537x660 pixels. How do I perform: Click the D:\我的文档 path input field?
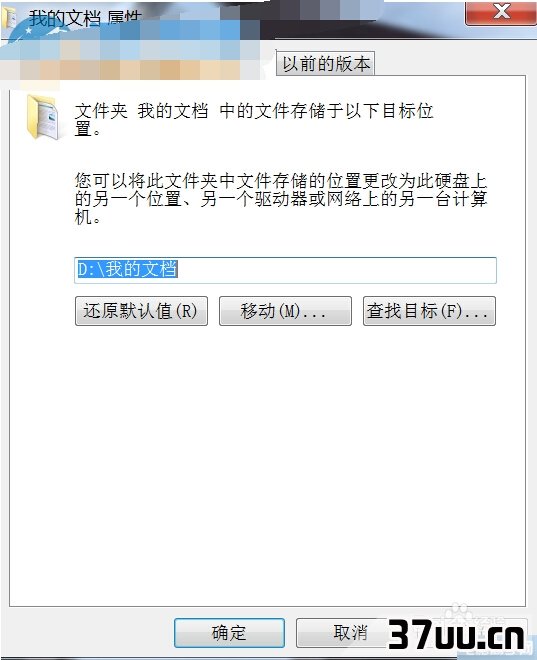pyautogui.click(x=285, y=270)
